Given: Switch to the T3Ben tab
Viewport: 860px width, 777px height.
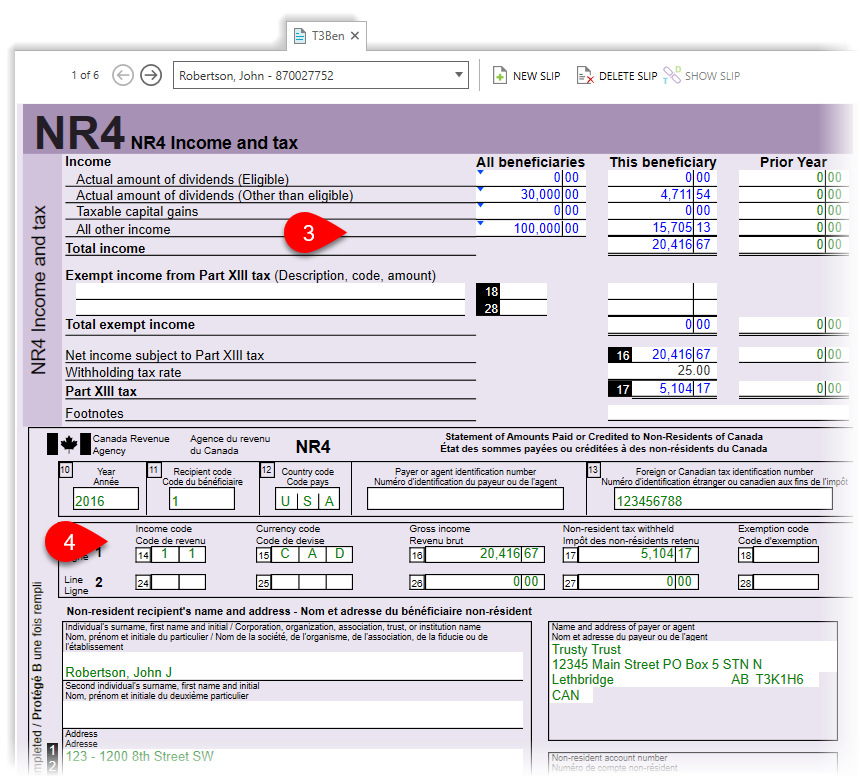Looking at the screenshot, I should click(327, 36).
